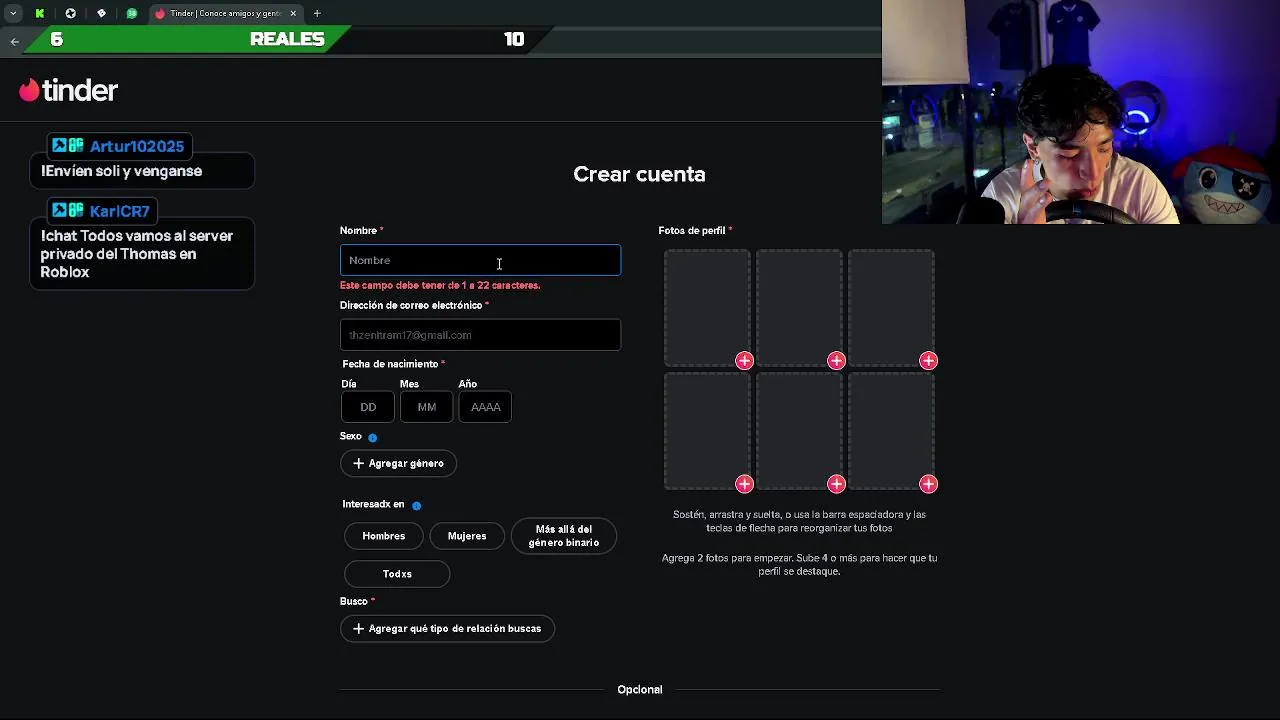Click the REALES scoreboard label
1280x720 pixels.
tap(287, 39)
